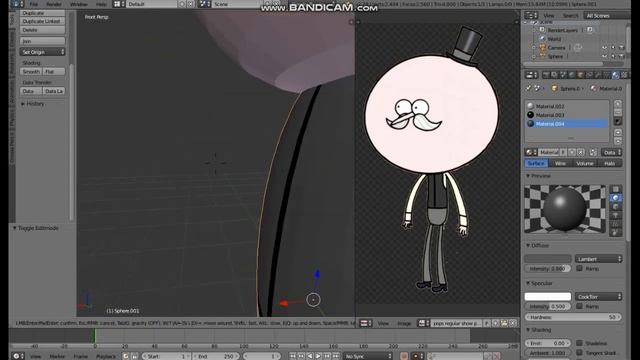Open the Render menu

point(54,4)
